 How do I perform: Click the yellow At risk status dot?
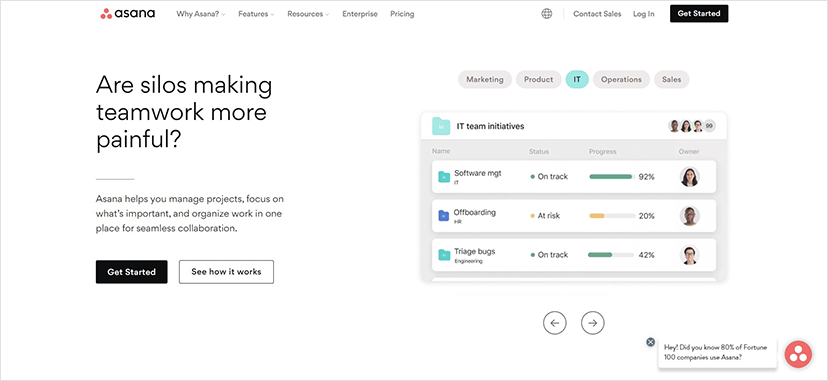pyautogui.click(x=532, y=216)
